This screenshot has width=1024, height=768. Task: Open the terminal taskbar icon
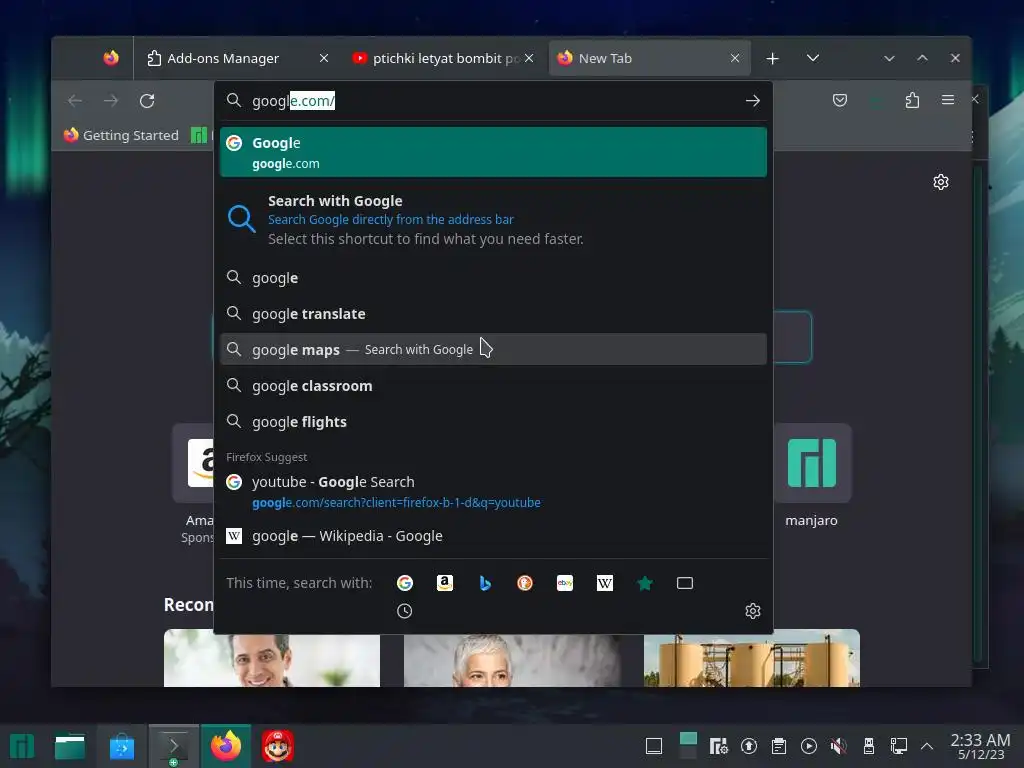[174, 746]
